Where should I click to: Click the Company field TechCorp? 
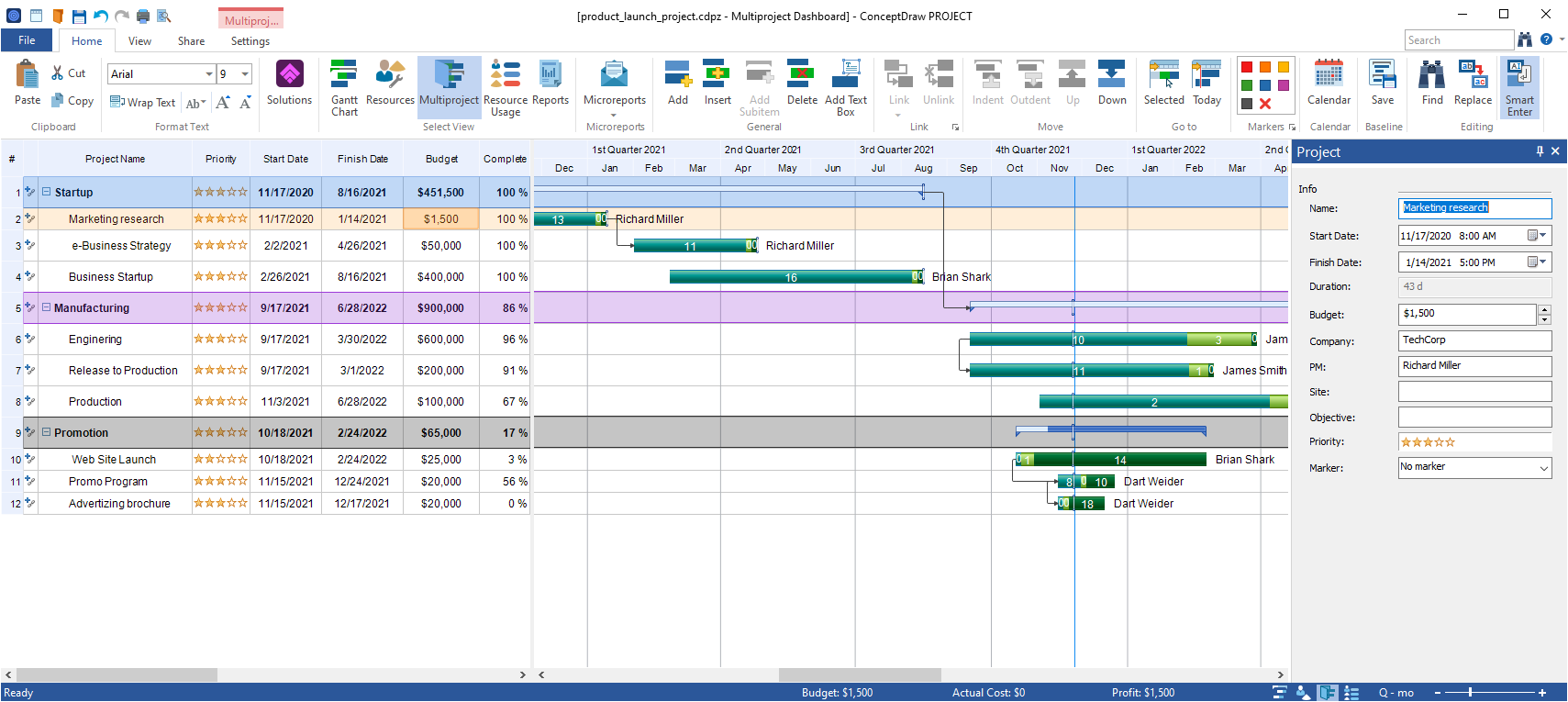click(x=1474, y=340)
